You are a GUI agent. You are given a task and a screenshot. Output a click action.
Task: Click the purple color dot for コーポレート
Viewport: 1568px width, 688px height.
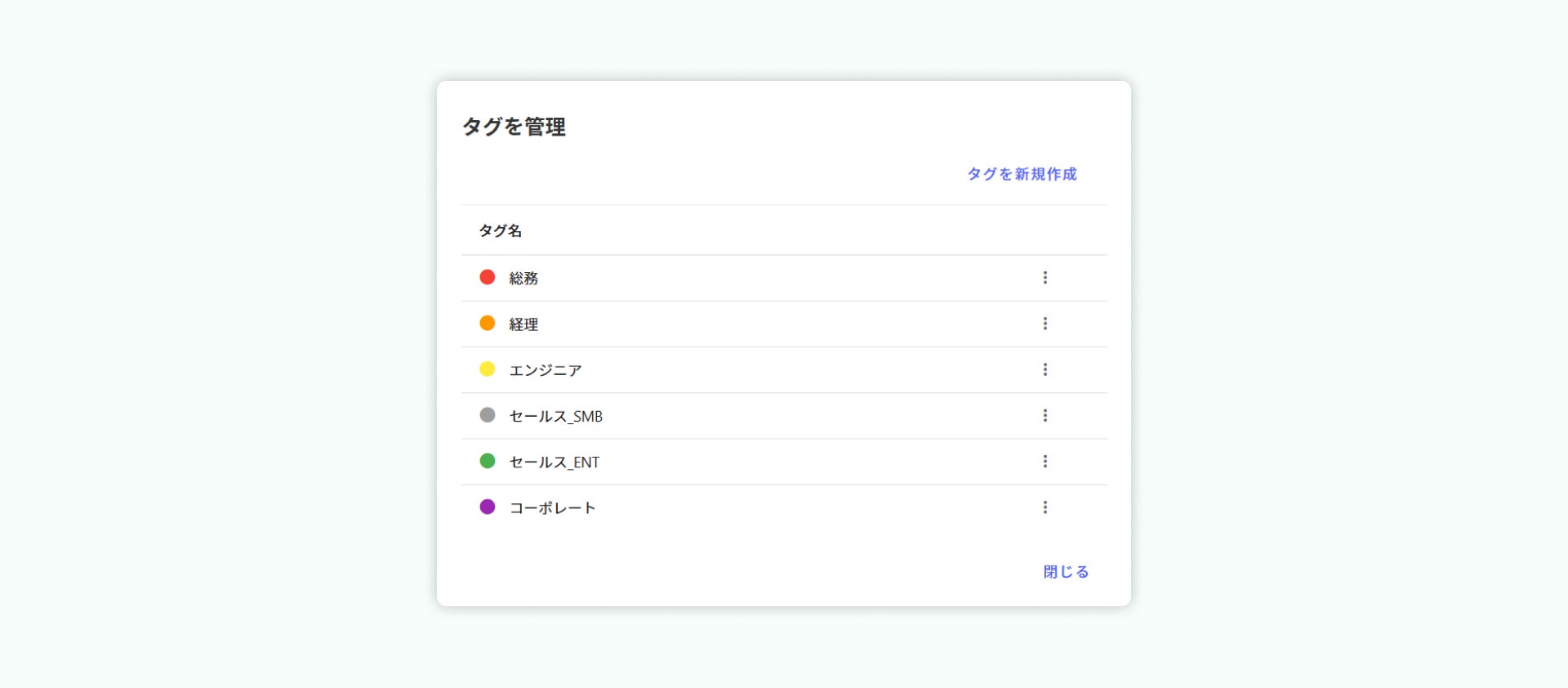click(x=488, y=507)
